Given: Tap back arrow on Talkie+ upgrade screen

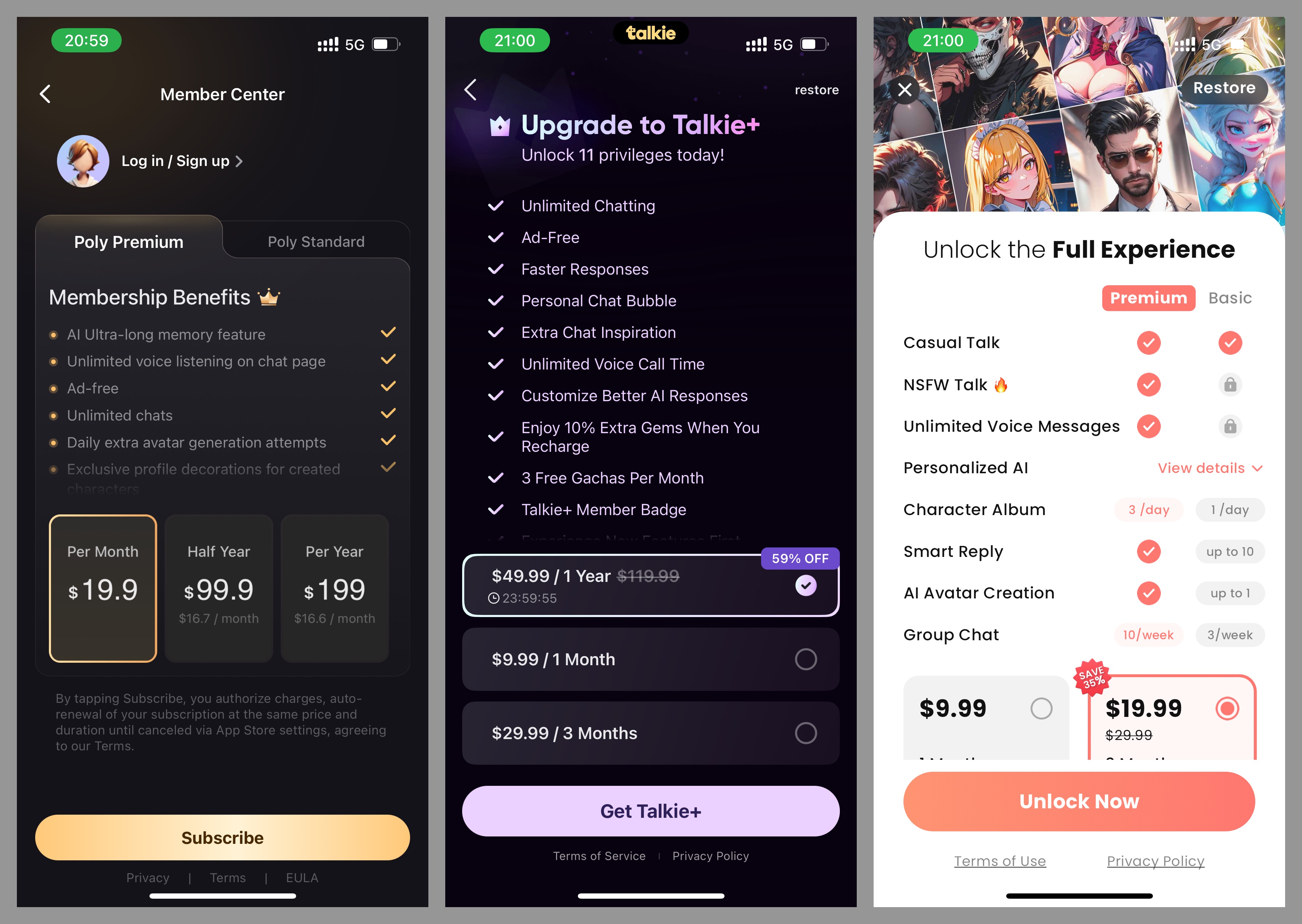Looking at the screenshot, I should pos(470,90).
